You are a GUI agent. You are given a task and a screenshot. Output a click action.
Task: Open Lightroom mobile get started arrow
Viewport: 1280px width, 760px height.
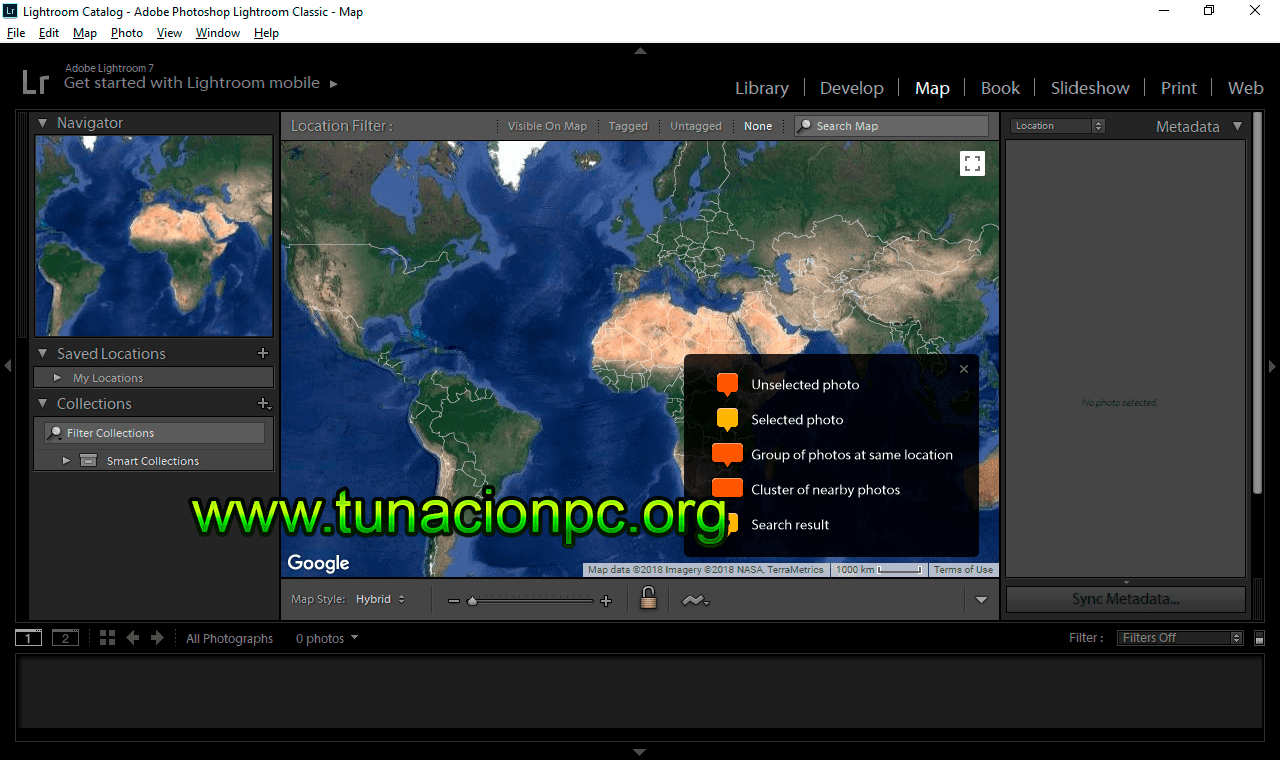[334, 84]
